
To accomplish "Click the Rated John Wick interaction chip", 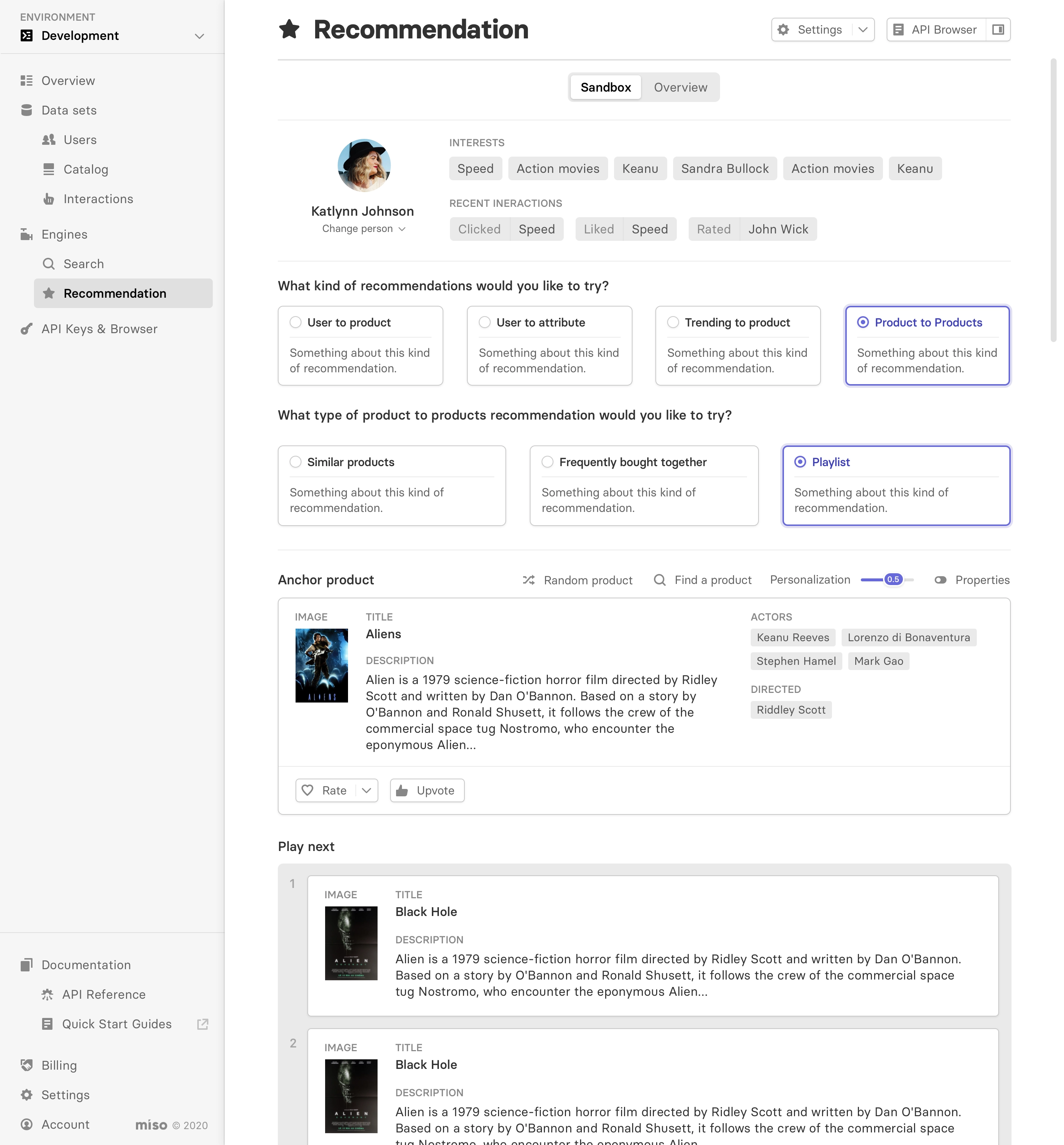I will point(753,229).
